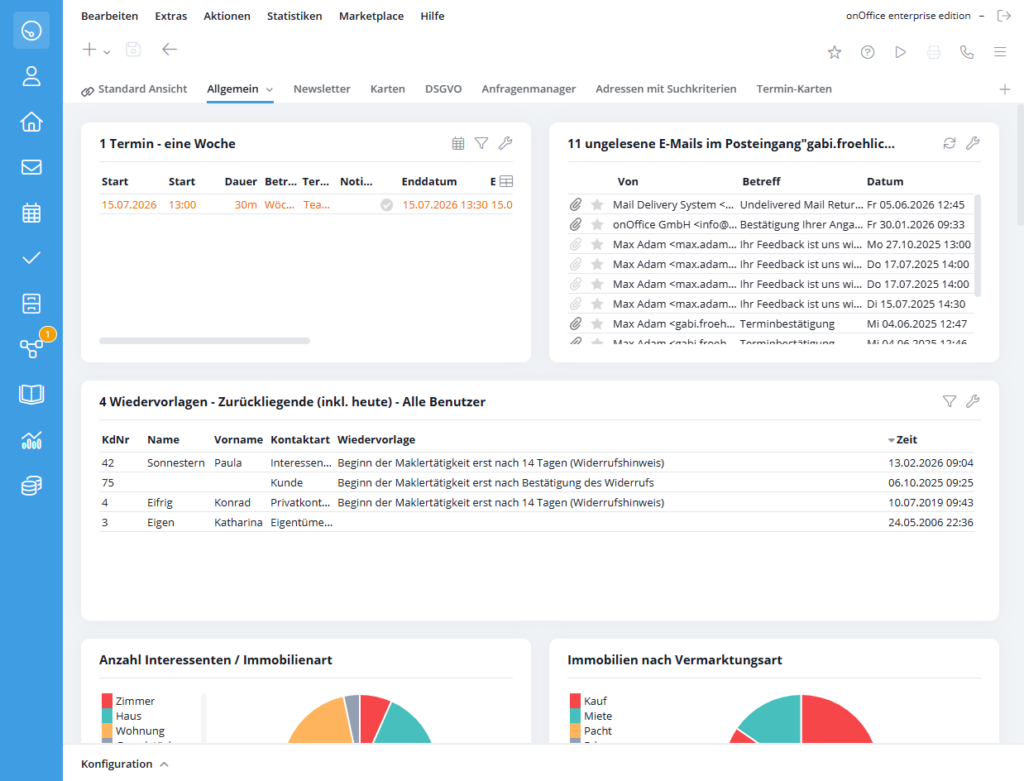Click the wrench icon in E-Mails widget

click(973, 144)
